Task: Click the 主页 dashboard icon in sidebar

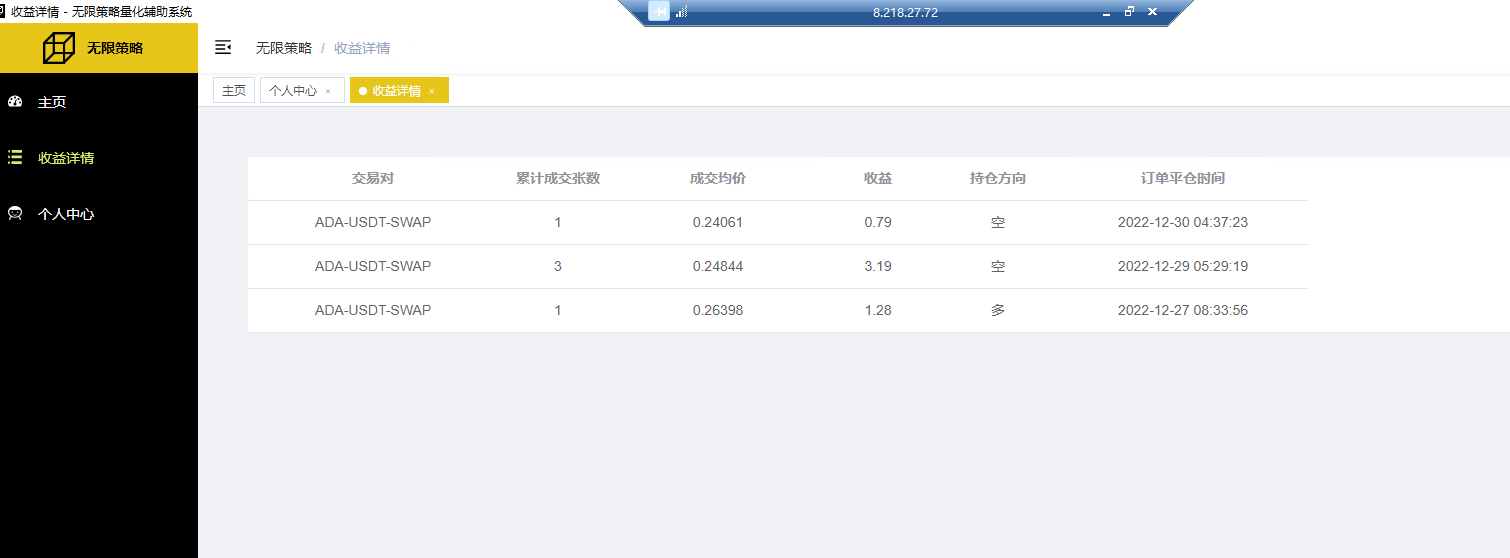Action: click(15, 102)
